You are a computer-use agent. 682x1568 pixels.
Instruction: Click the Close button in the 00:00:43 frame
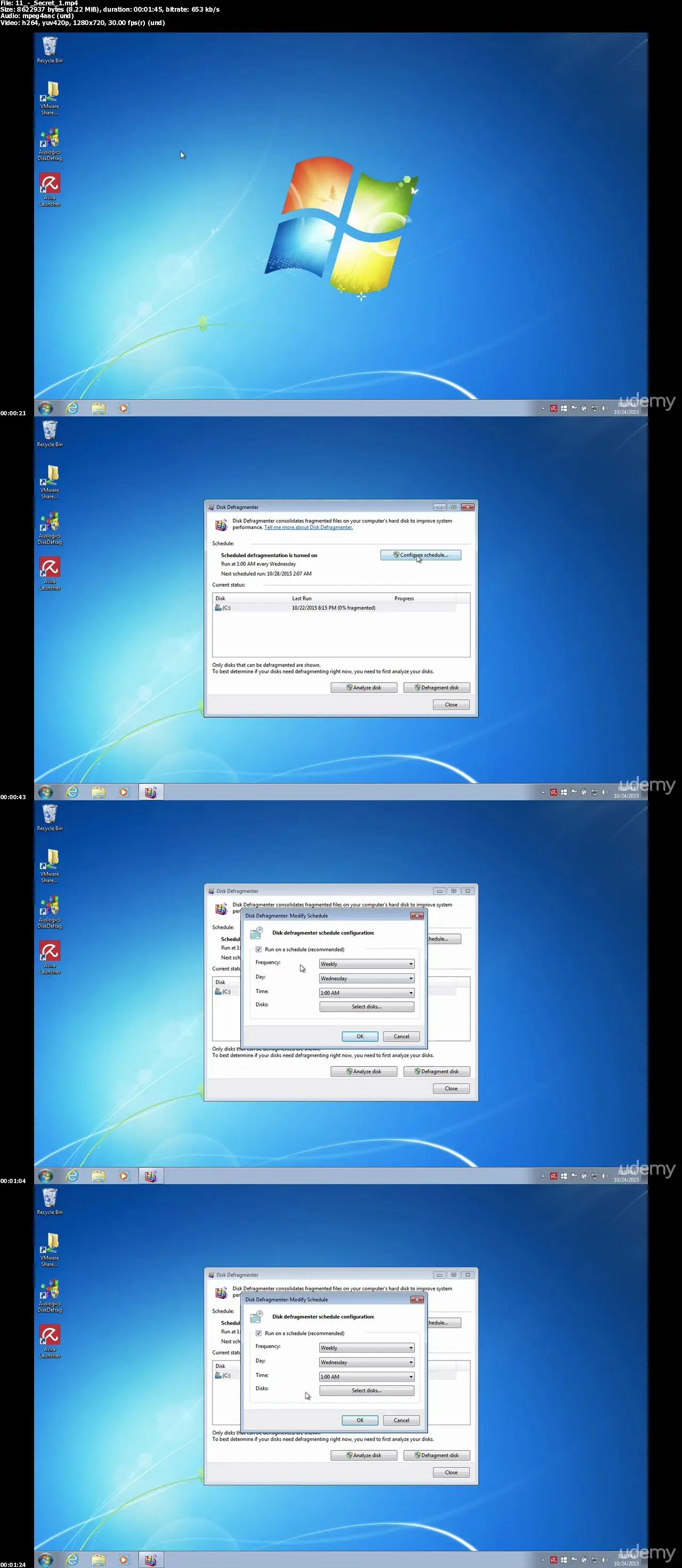(451, 705)
